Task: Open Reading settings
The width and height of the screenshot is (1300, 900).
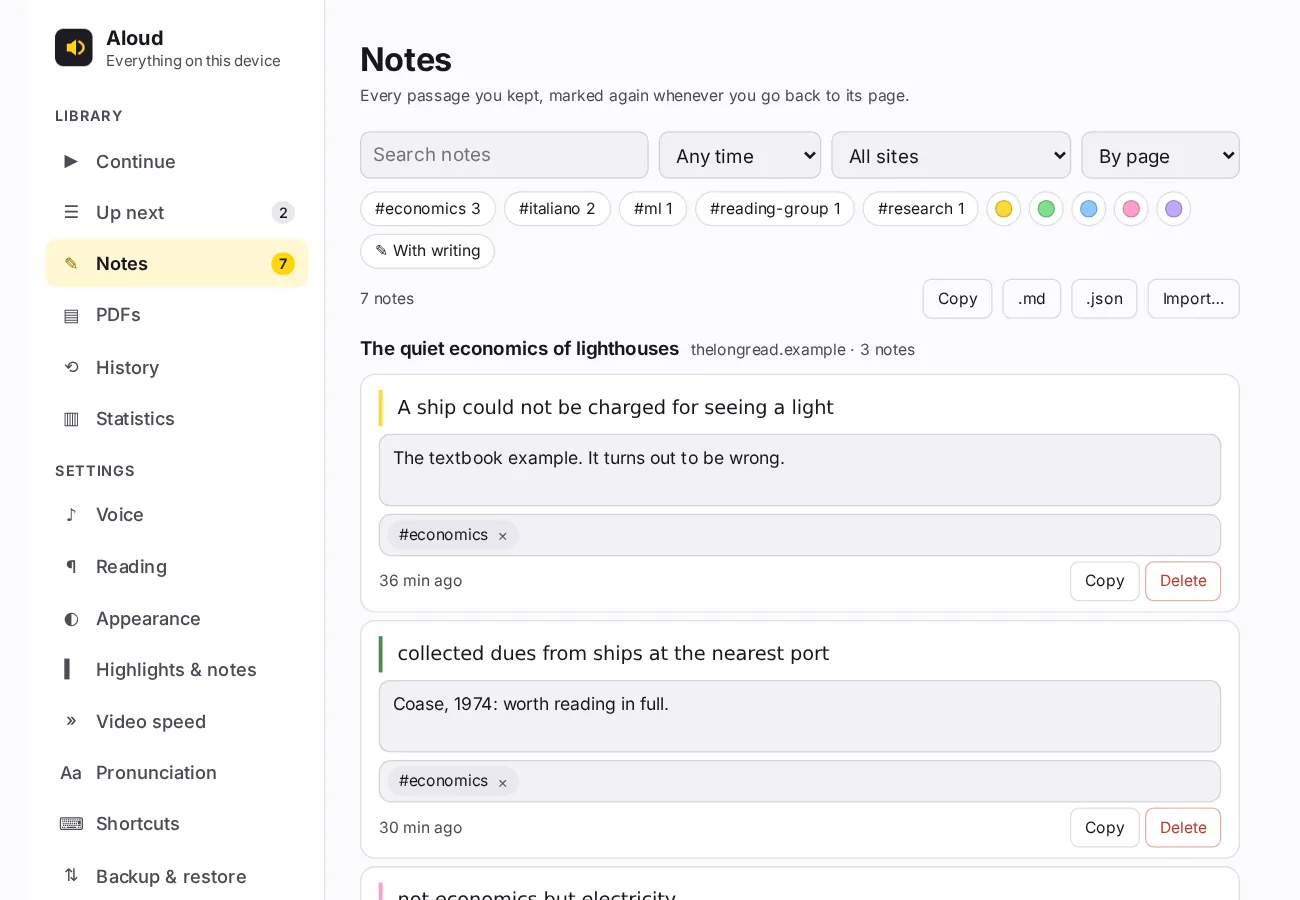Action: 177,567
